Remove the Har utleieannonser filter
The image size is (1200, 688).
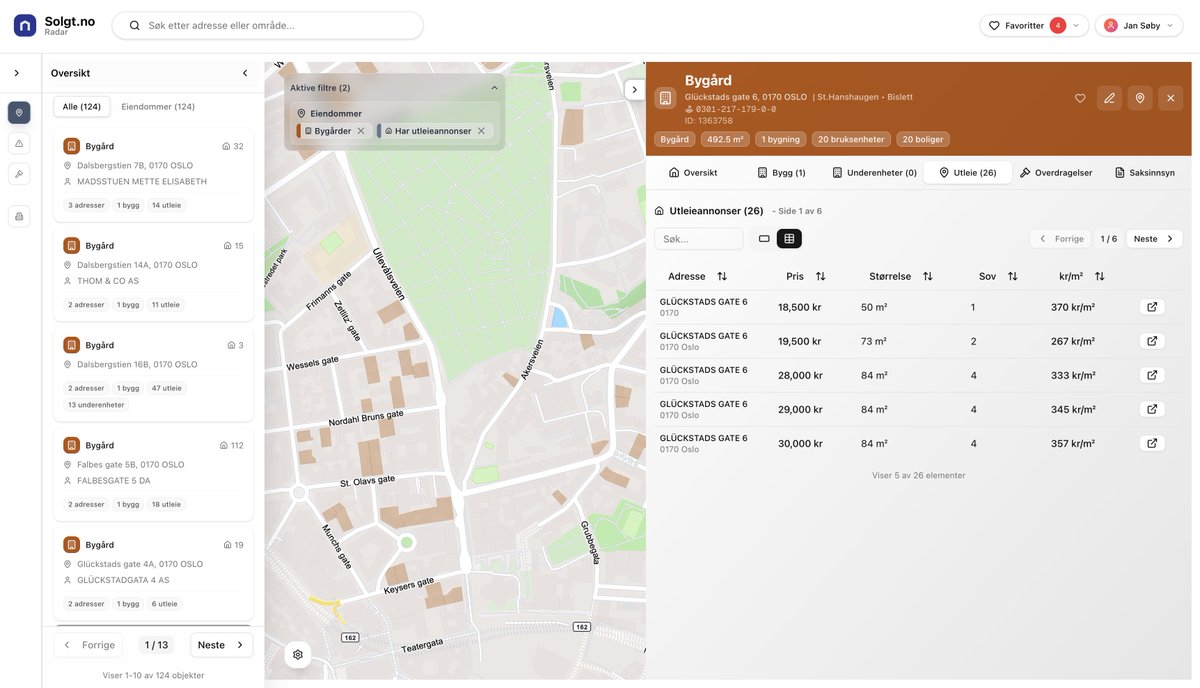click(481, 131)
